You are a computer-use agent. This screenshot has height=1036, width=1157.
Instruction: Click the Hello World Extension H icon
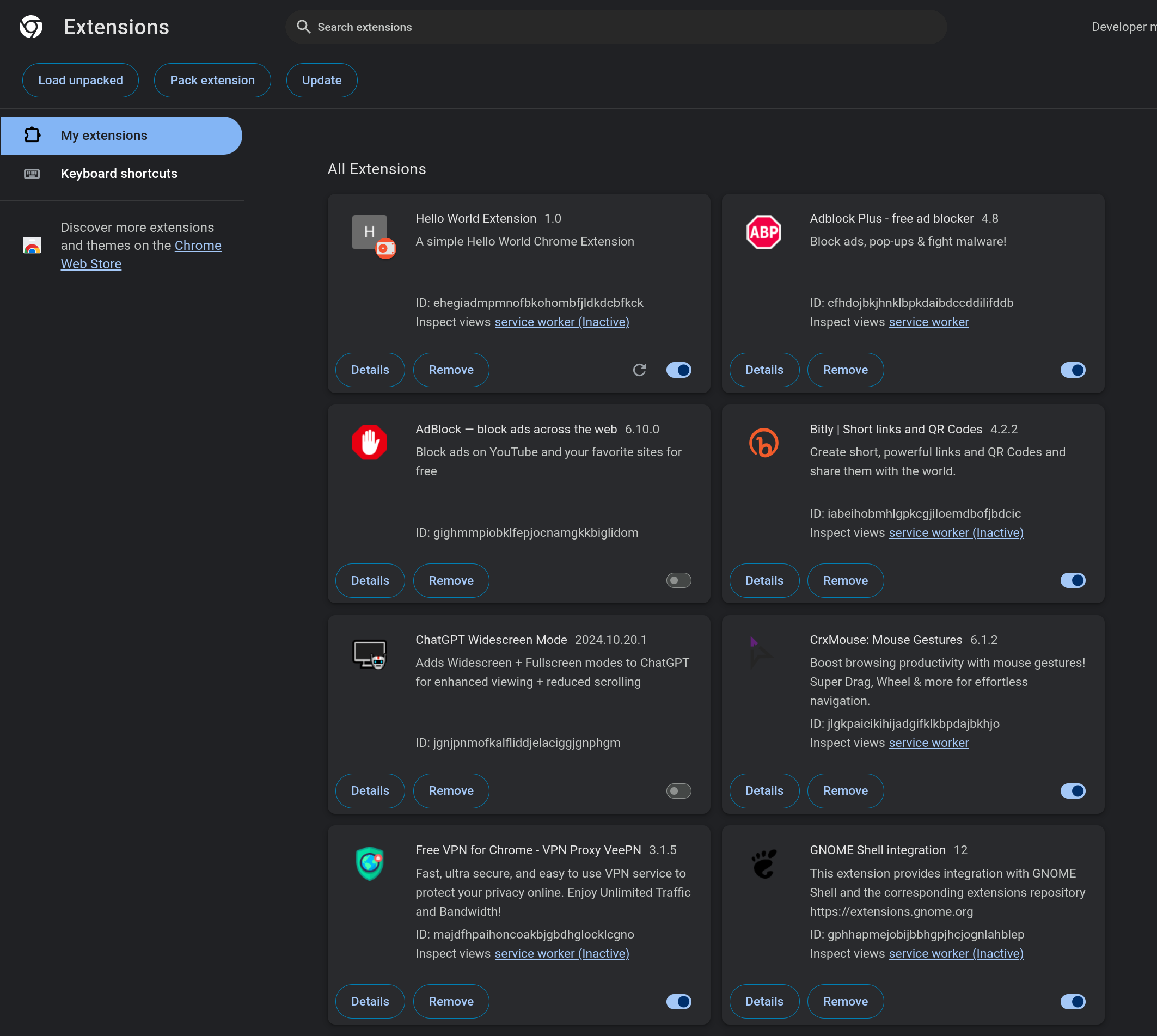pyautogui.click(x=370, y=232)
